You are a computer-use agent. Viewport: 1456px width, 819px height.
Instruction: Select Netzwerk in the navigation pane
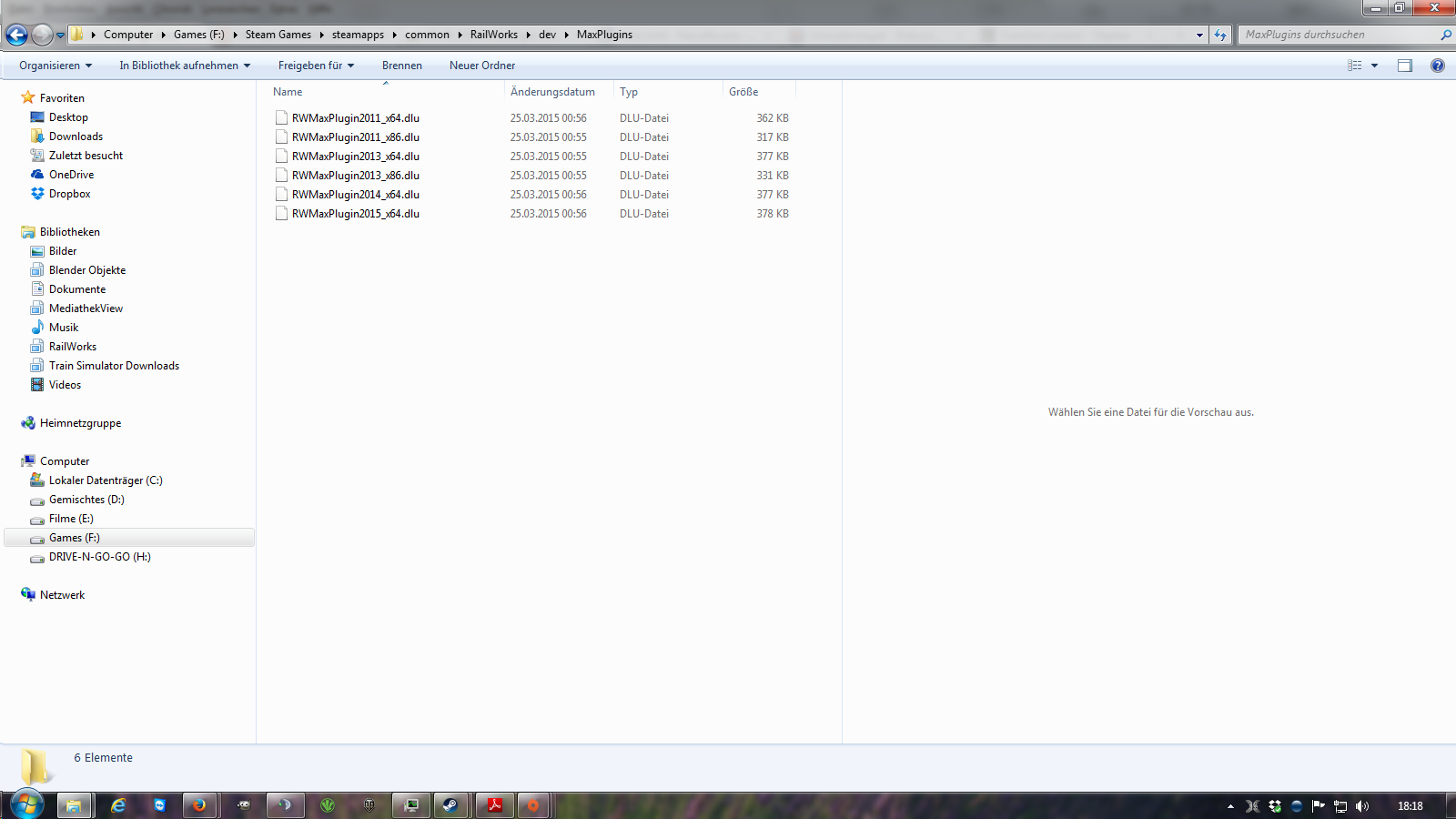tap(62, 595)
